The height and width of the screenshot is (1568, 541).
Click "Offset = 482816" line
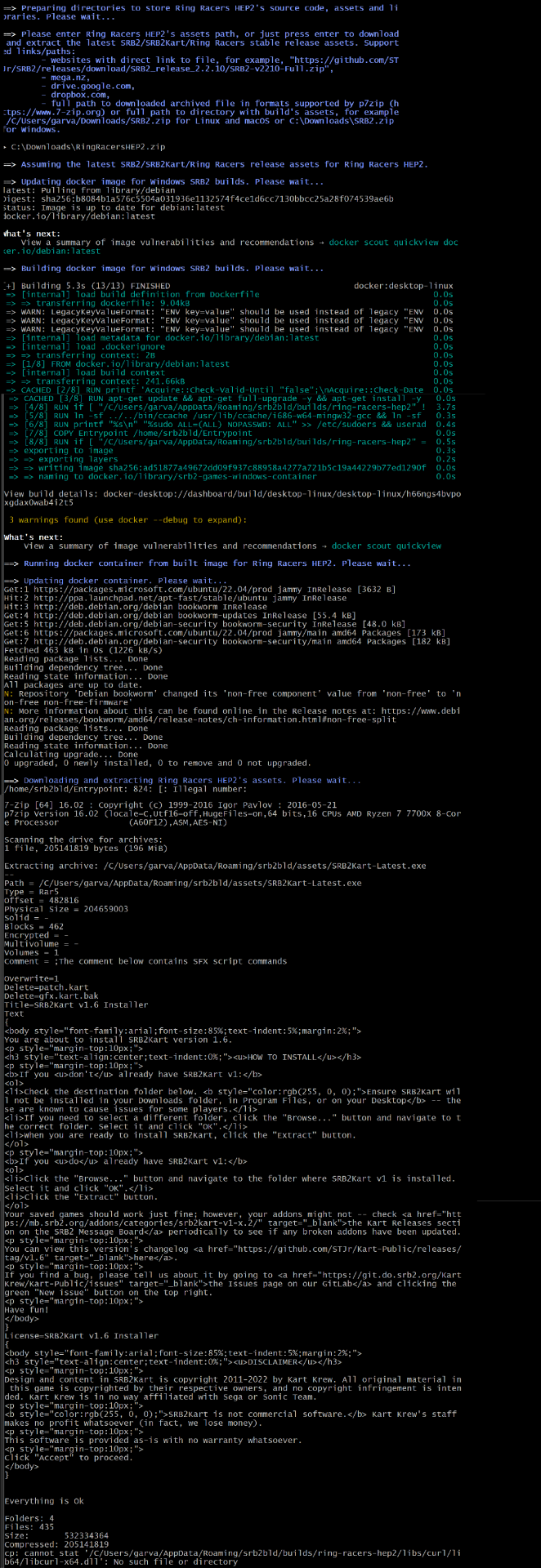(41, 900)
